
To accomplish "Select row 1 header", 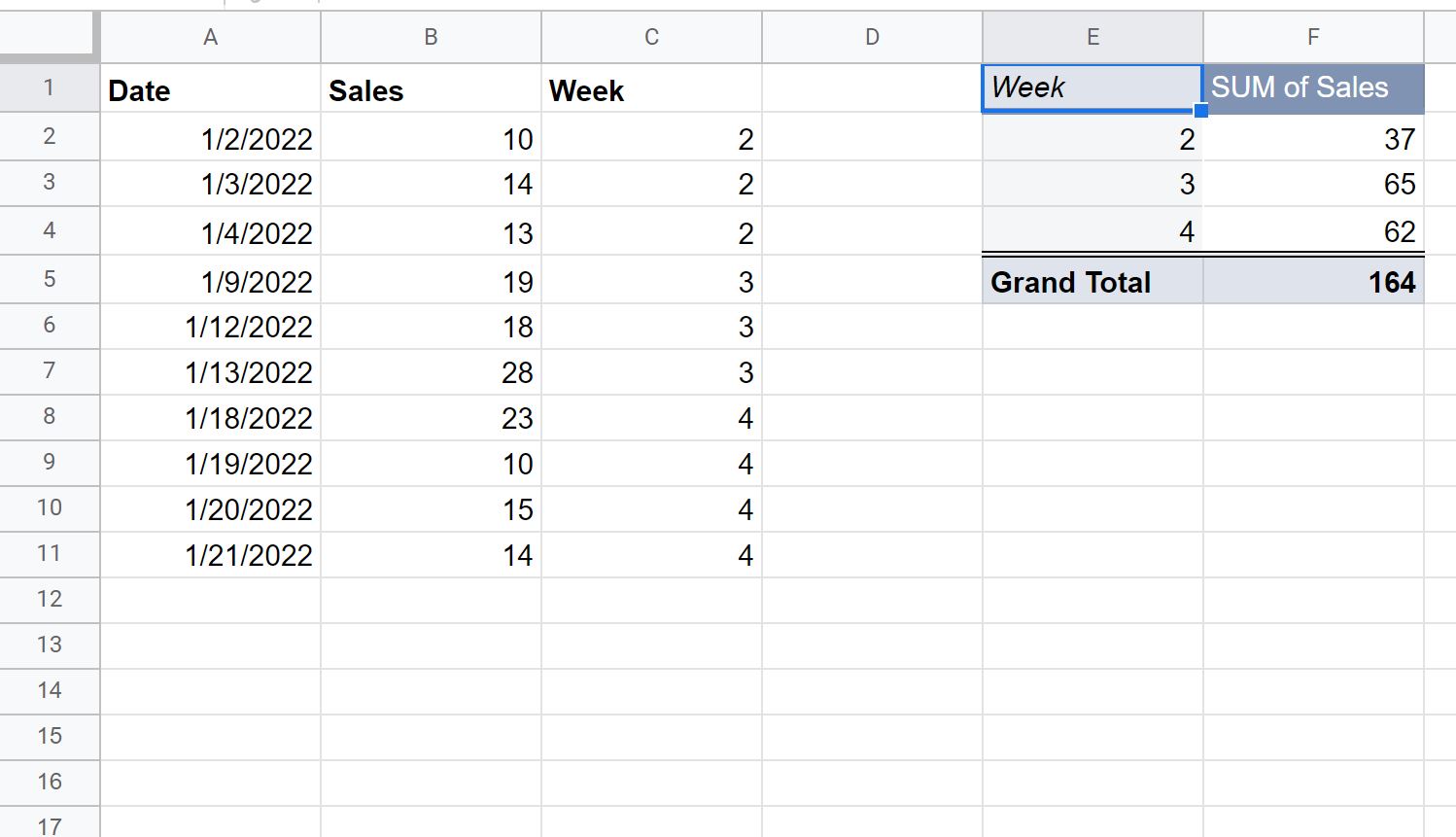I will (50, 87).
